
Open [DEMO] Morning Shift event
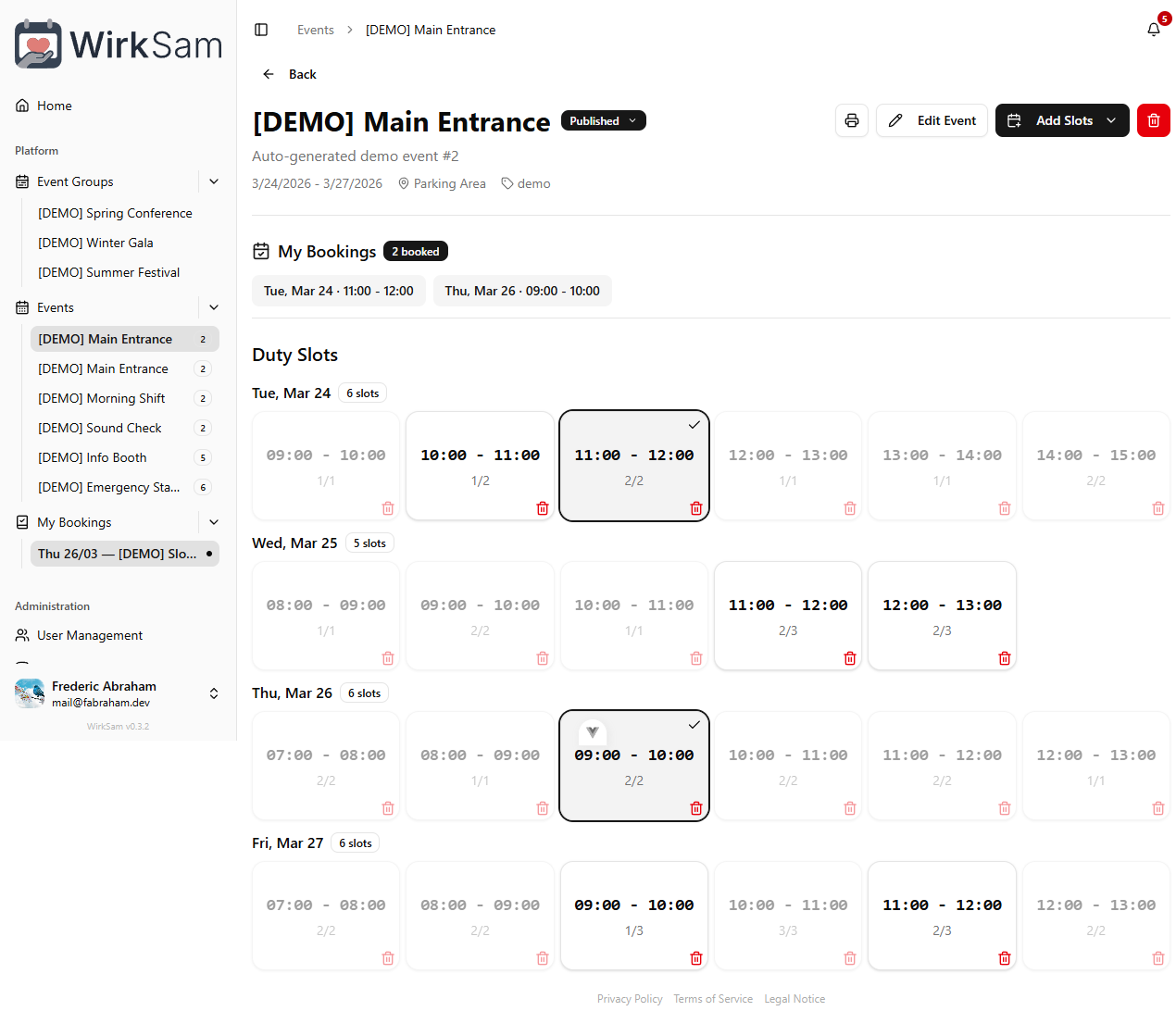125,398
